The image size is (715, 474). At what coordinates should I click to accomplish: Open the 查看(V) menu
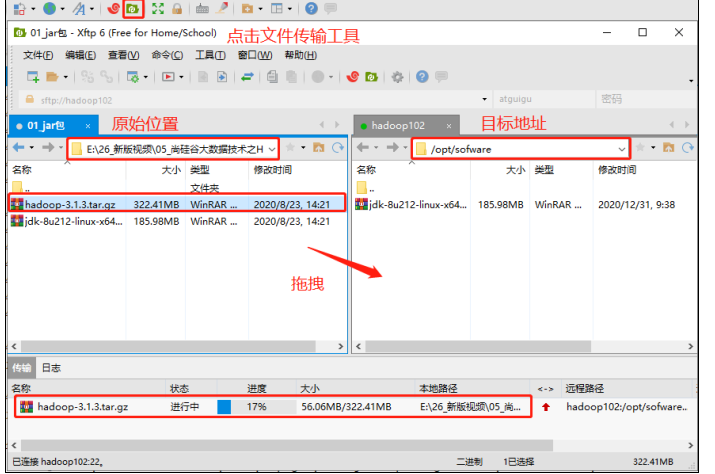(x=123, y=55)
